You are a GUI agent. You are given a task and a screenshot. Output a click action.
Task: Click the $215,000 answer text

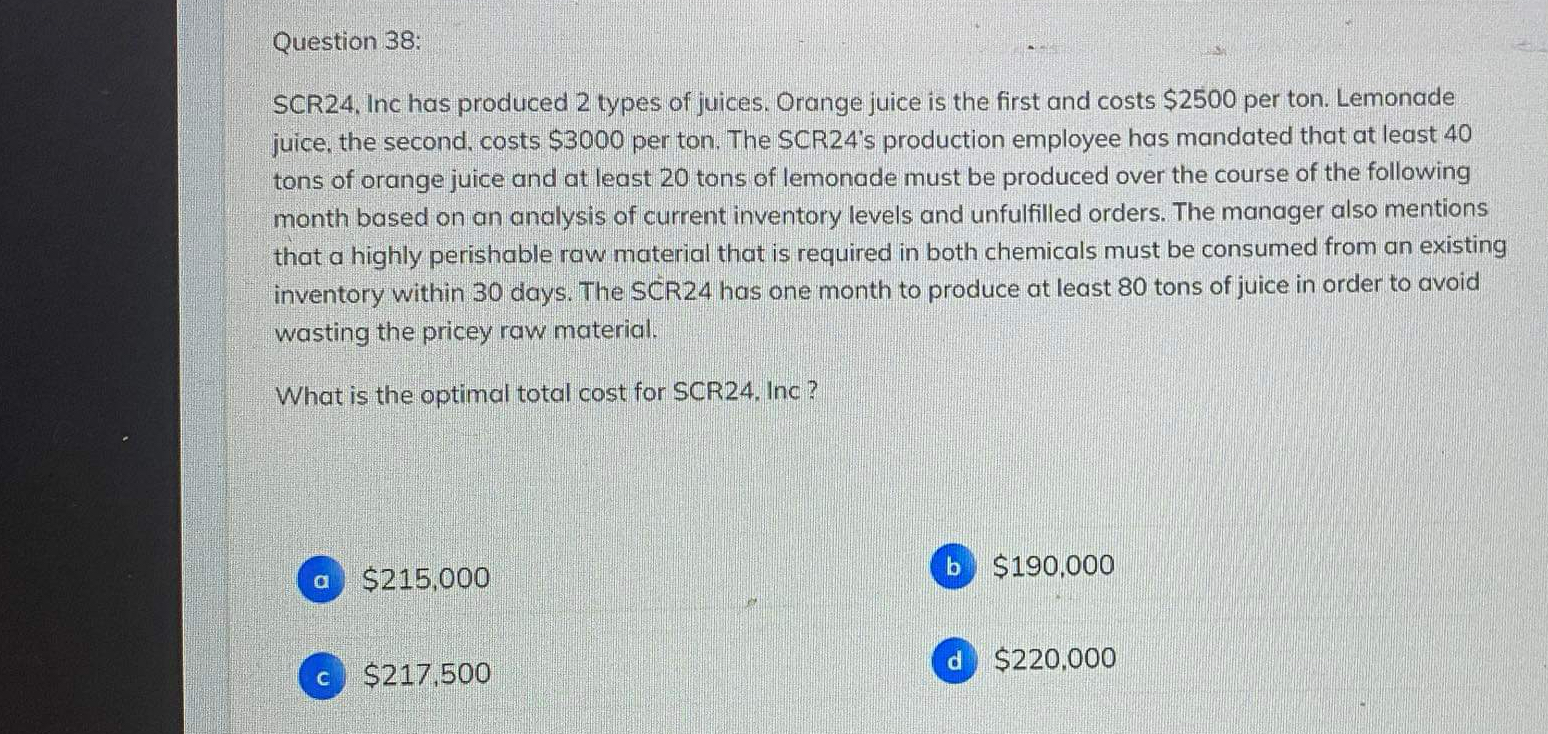(x=427, y=578)
